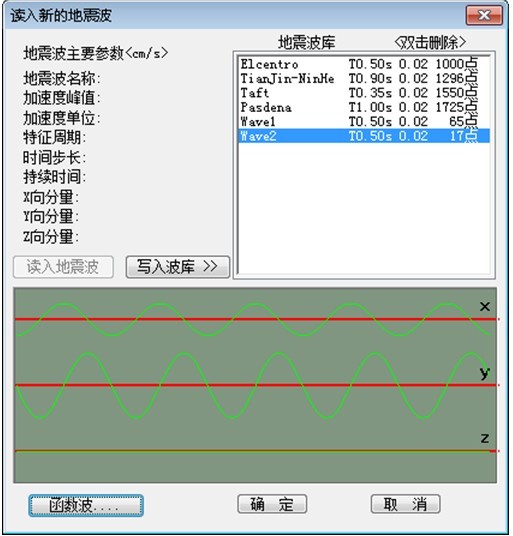Click the X向分量 label
The width and height of the screenshot is (513, 536).
coord(51,197)
